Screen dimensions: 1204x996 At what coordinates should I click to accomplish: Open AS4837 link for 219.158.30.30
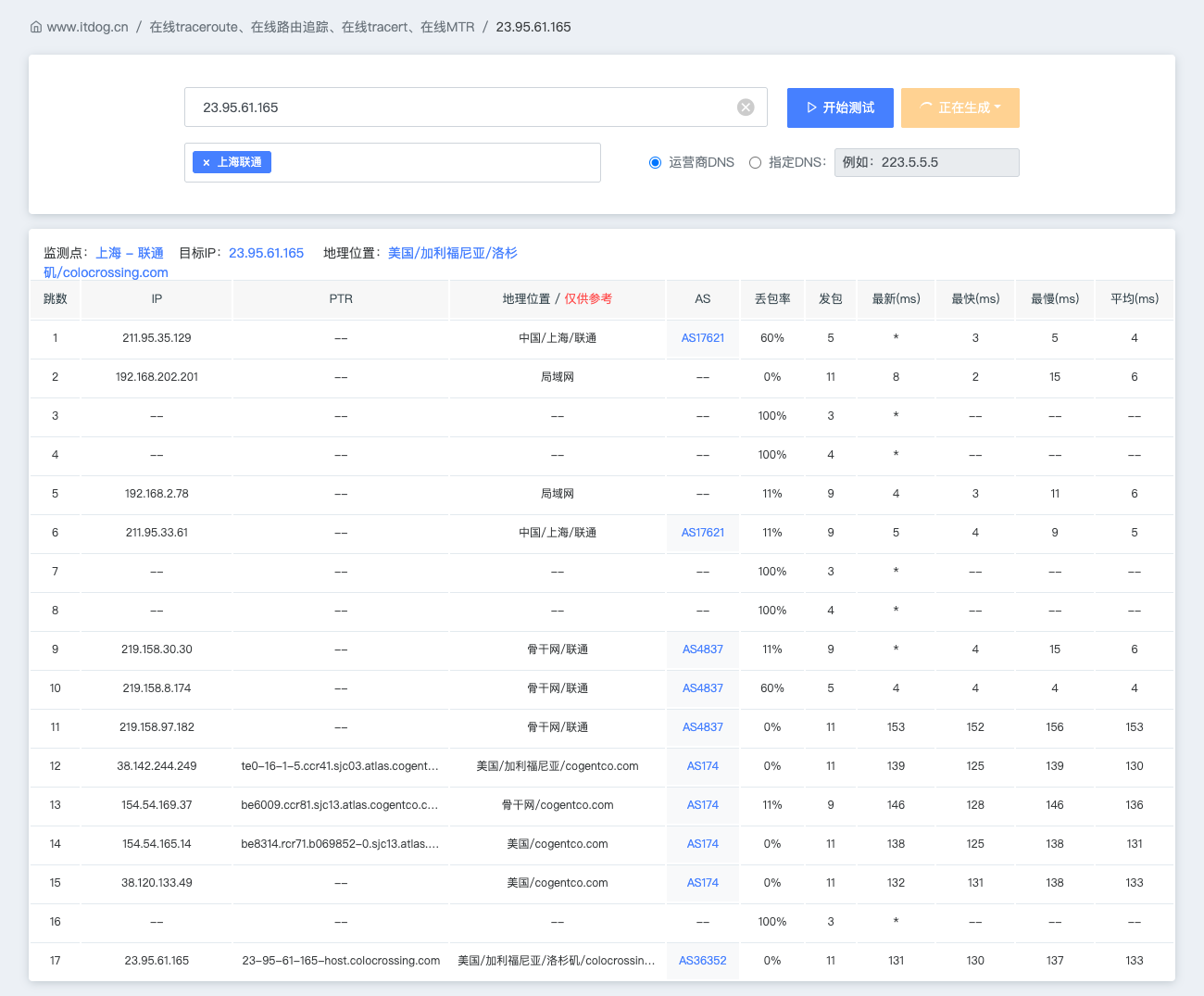[703, 649]
